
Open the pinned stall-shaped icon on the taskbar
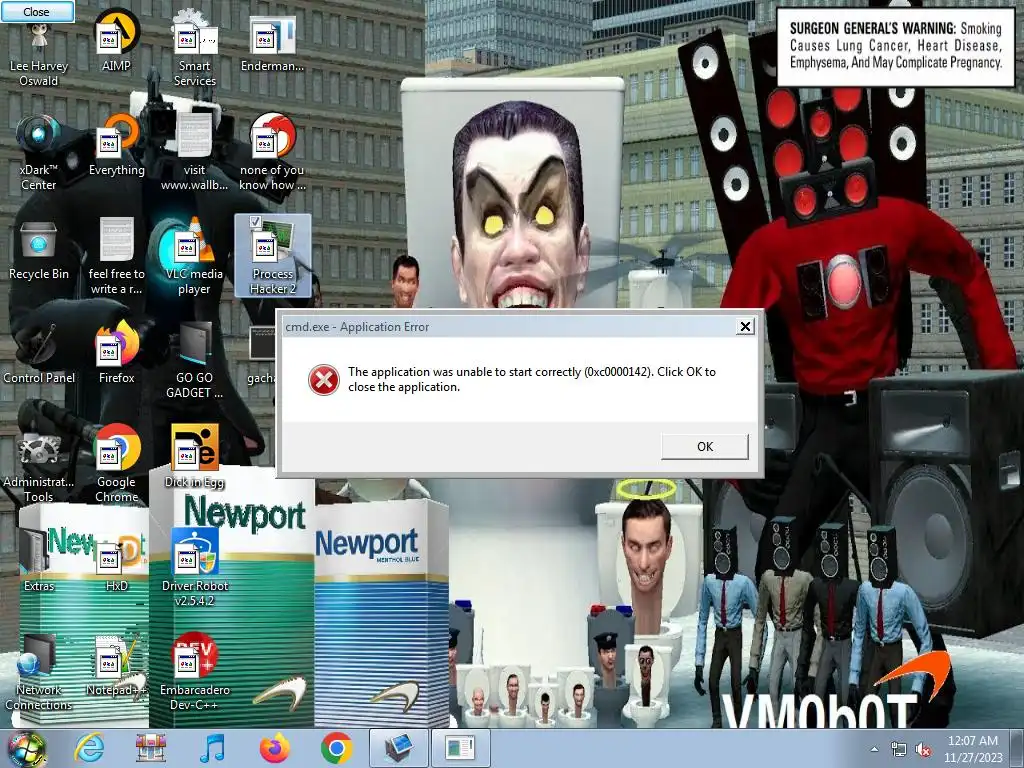click(151, 748)
